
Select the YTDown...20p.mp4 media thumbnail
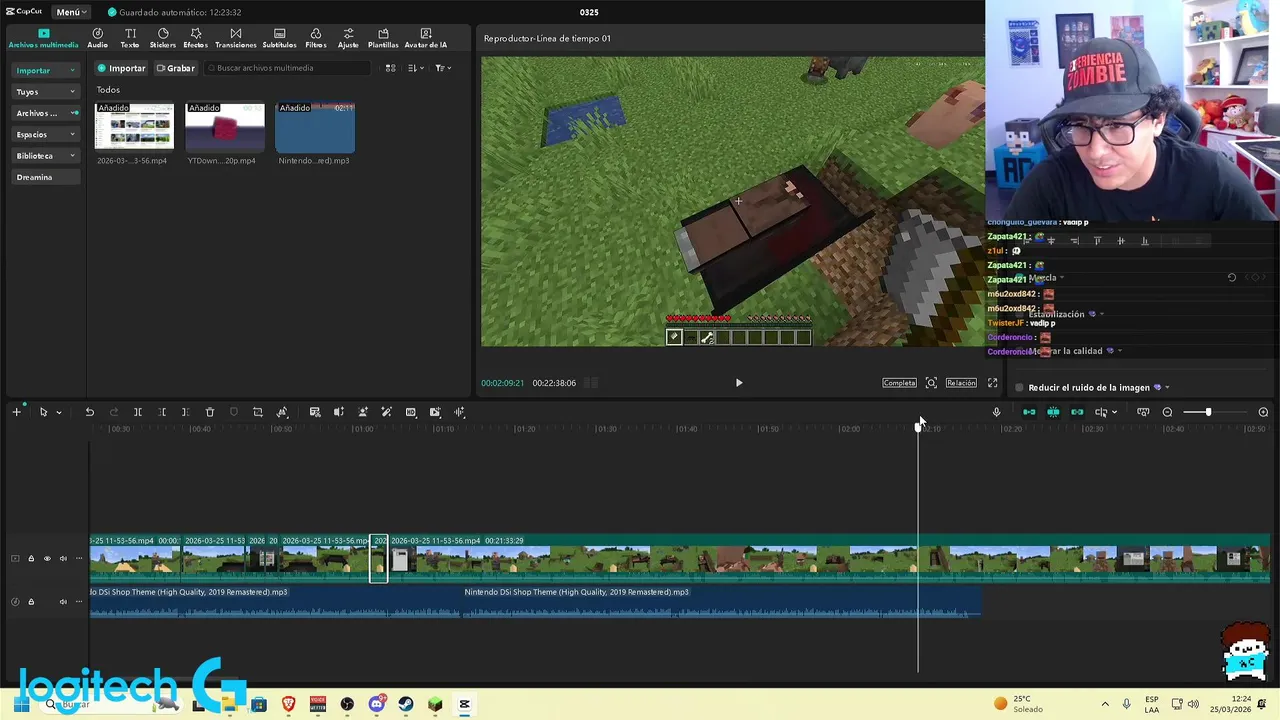pyautogui.click(x=225, y=127)
